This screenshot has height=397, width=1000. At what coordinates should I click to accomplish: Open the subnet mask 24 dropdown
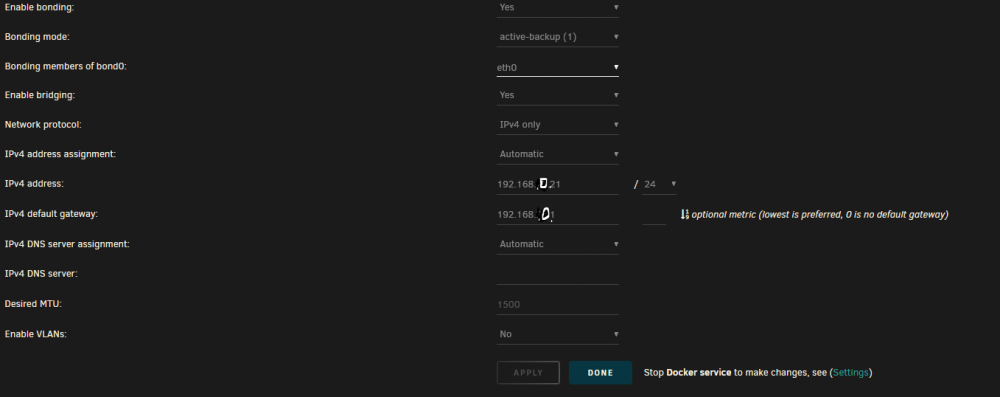pyautogui.click(x=659, y=184)
